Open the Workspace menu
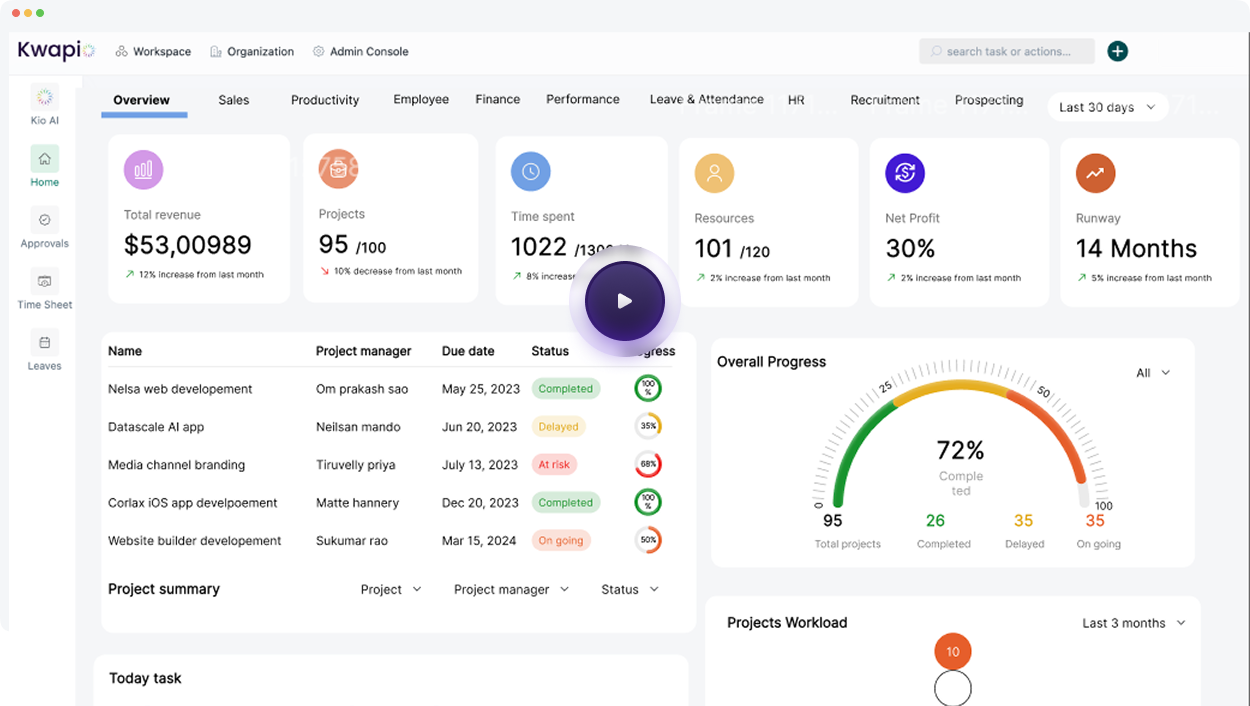 click(x=153, y=51)
